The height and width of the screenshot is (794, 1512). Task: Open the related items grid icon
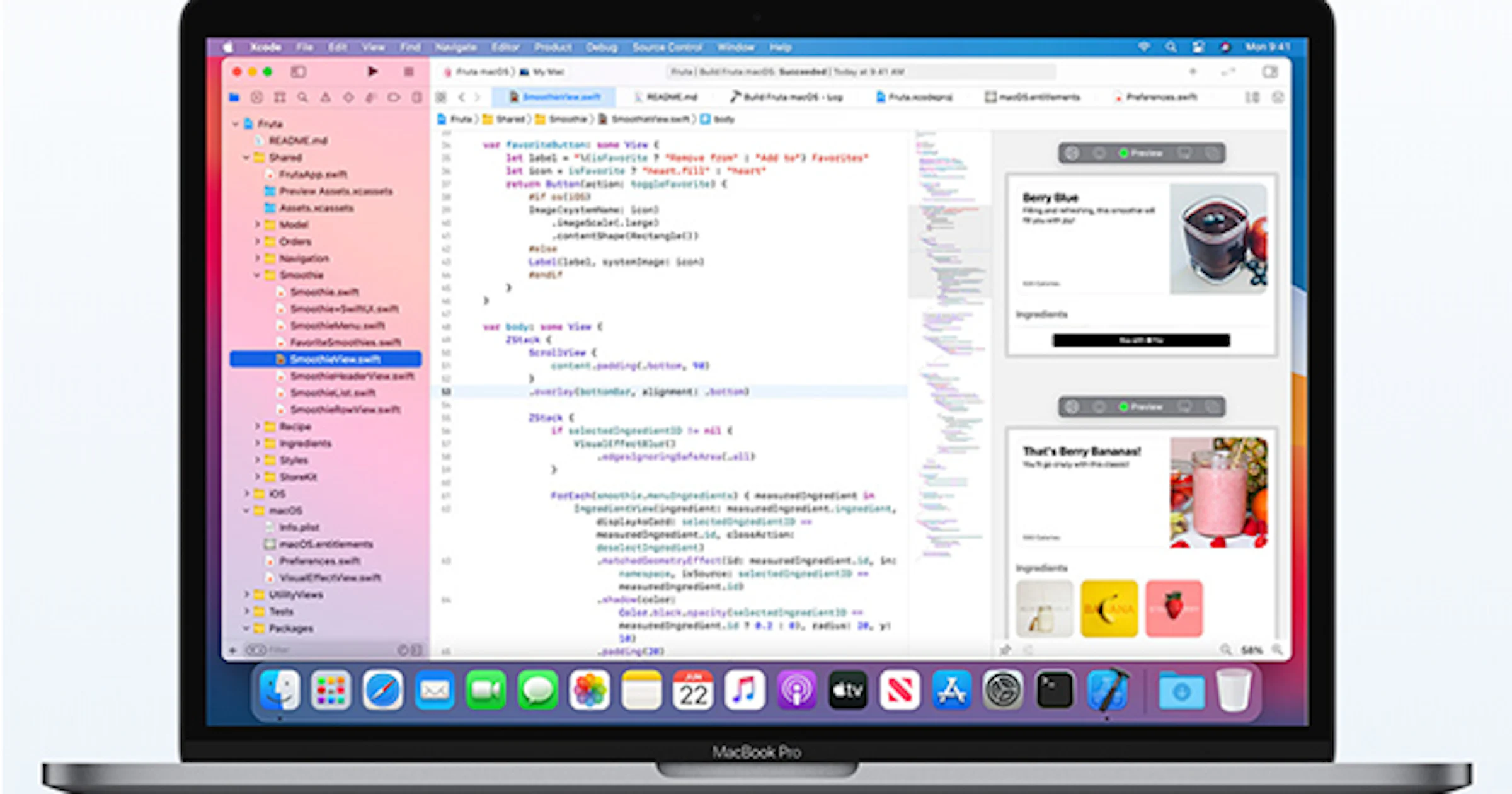[441, 98]
